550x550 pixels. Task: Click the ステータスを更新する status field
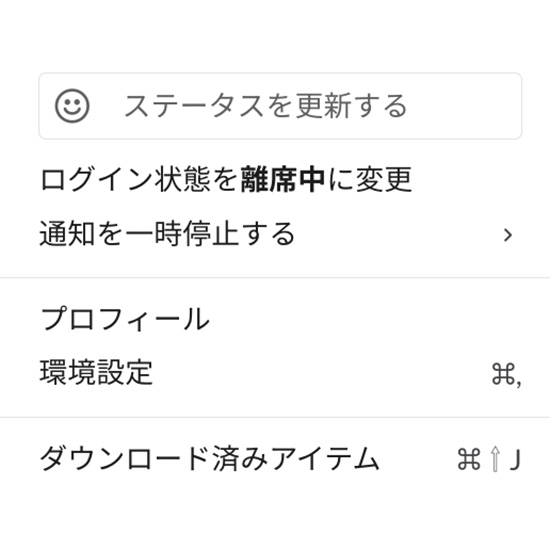280,106
